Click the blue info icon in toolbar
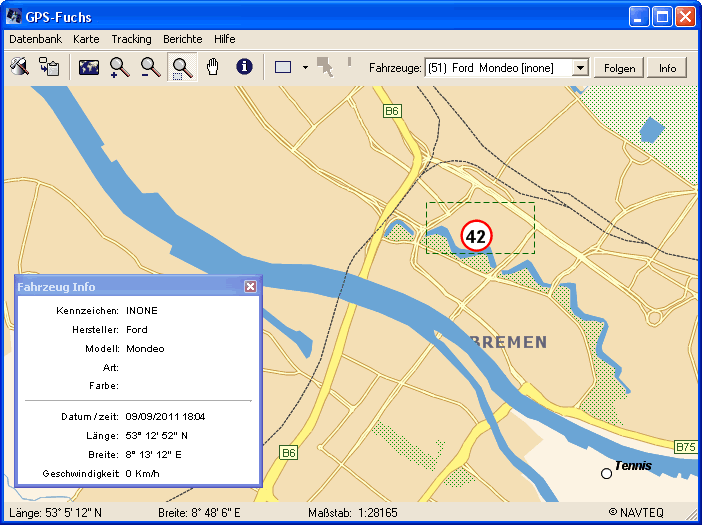The width and height of the screenshot is (702, 525). point(243,68)
